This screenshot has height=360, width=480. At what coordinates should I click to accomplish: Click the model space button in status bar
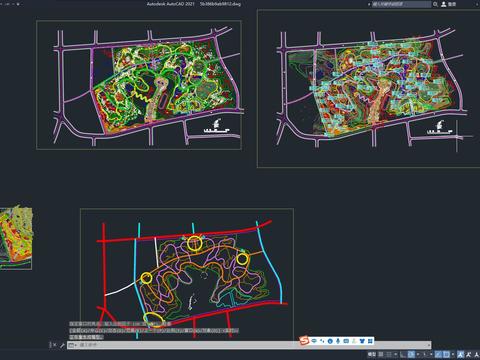tap(372, 354)
